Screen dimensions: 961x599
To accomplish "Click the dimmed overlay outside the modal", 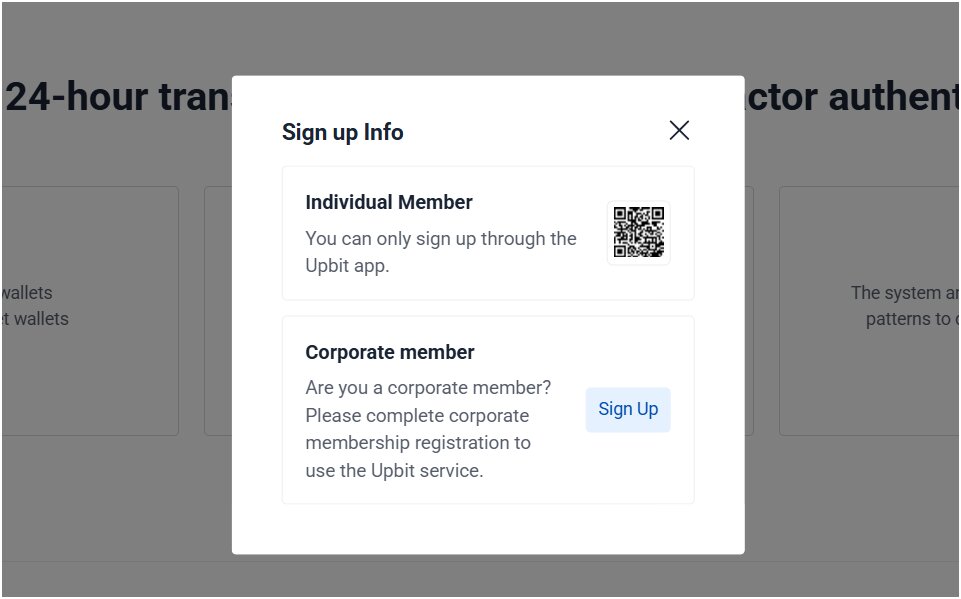I will point(110,520).
